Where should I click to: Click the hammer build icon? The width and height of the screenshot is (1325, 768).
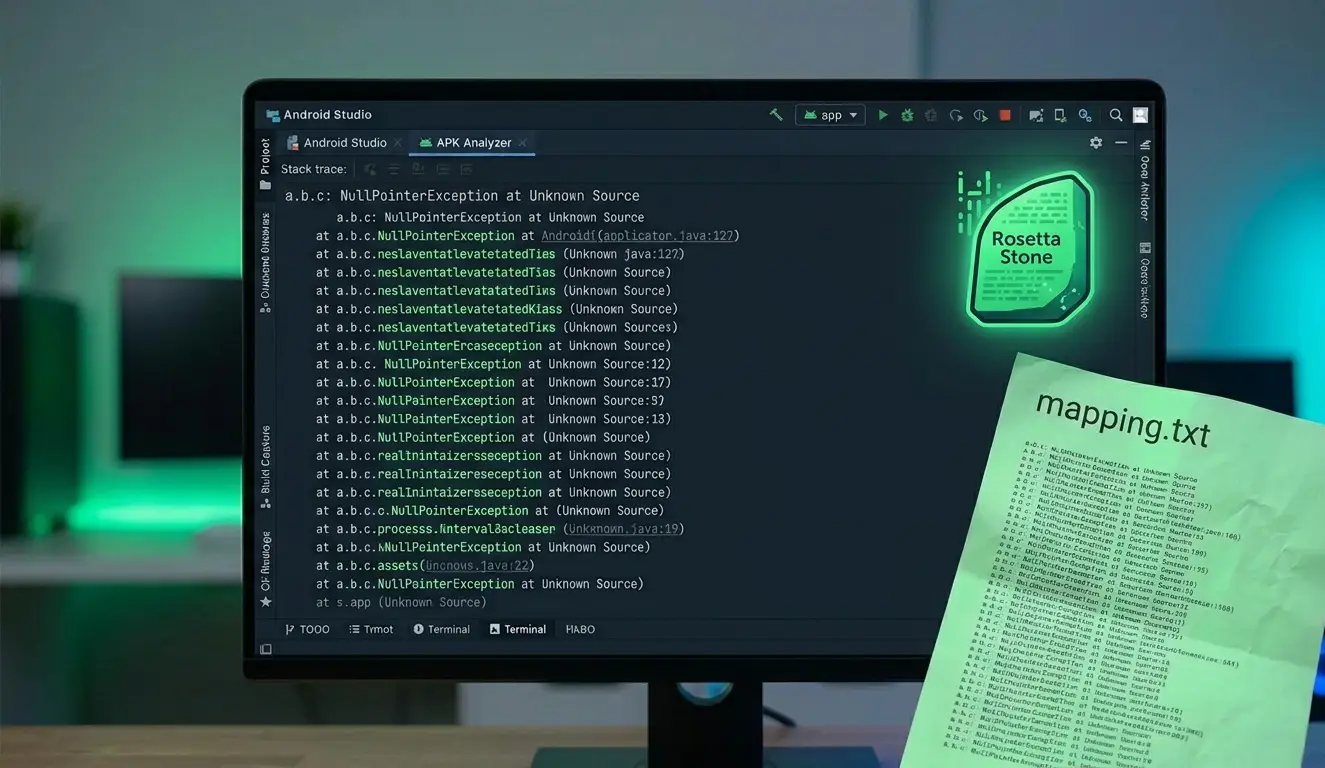(776, 115)
